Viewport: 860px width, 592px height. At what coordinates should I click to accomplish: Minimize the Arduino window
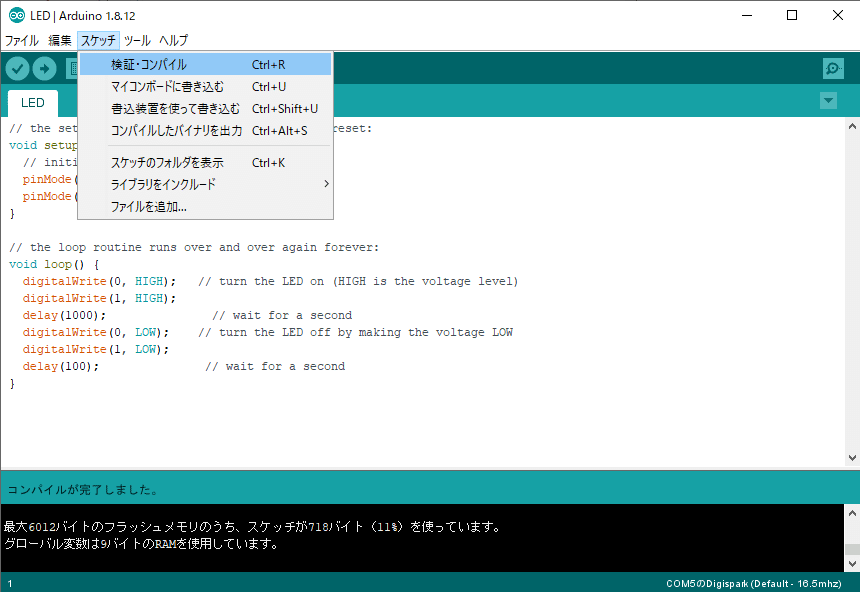(747, 15)
